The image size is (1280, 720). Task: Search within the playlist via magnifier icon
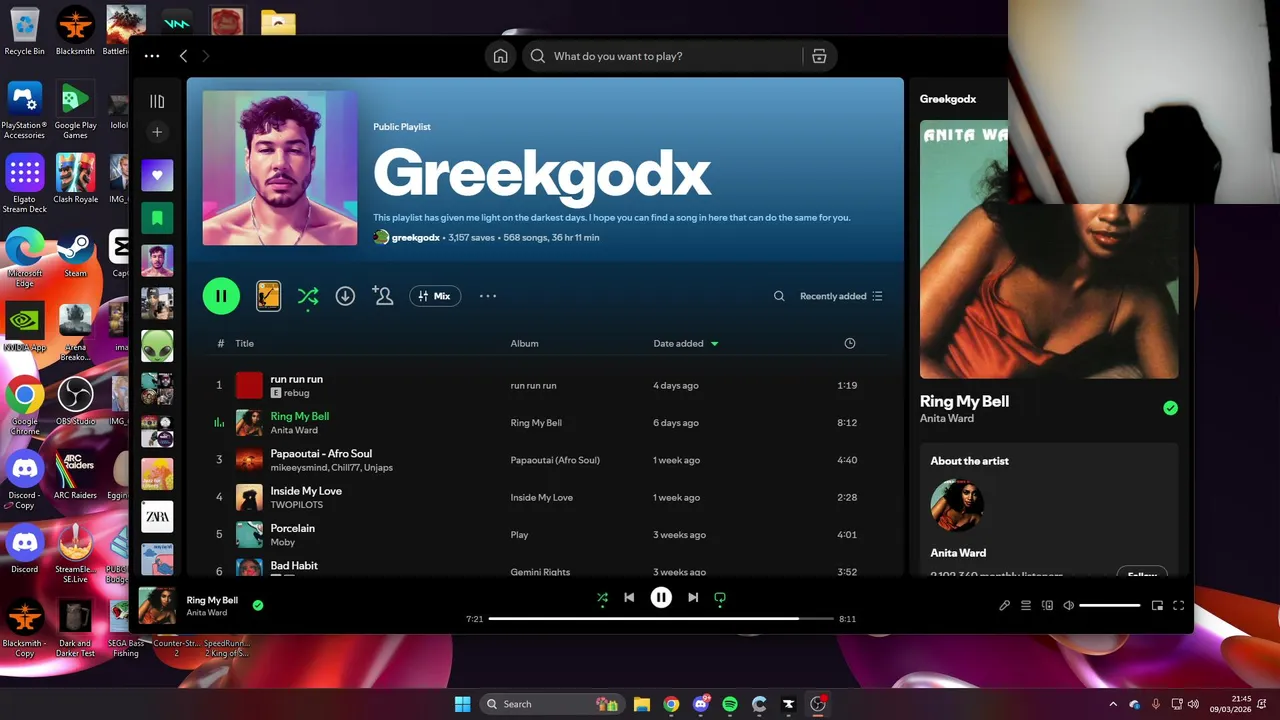pyautogui.click(x=779, y=296)
